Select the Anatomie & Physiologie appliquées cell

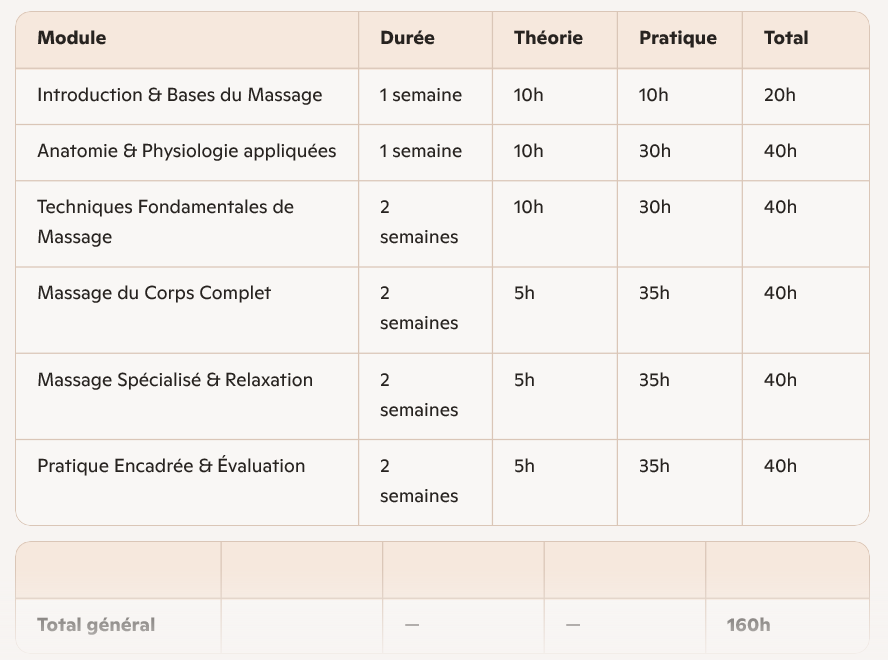pyautogui.click(x=187, y=151)
